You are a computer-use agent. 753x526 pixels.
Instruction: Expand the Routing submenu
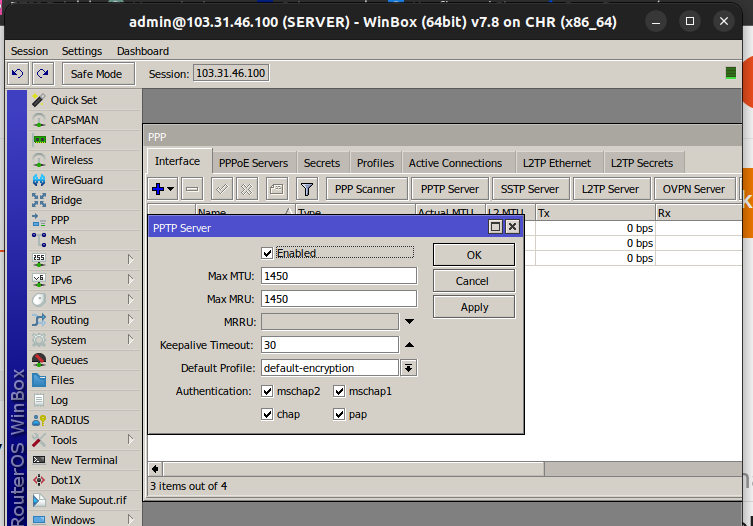130,320
